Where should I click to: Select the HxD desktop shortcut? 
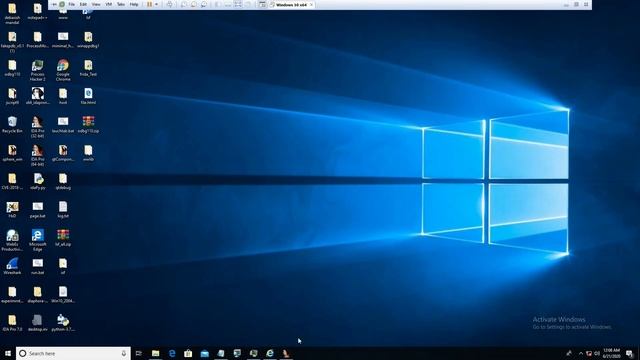(x=12, y=209)
